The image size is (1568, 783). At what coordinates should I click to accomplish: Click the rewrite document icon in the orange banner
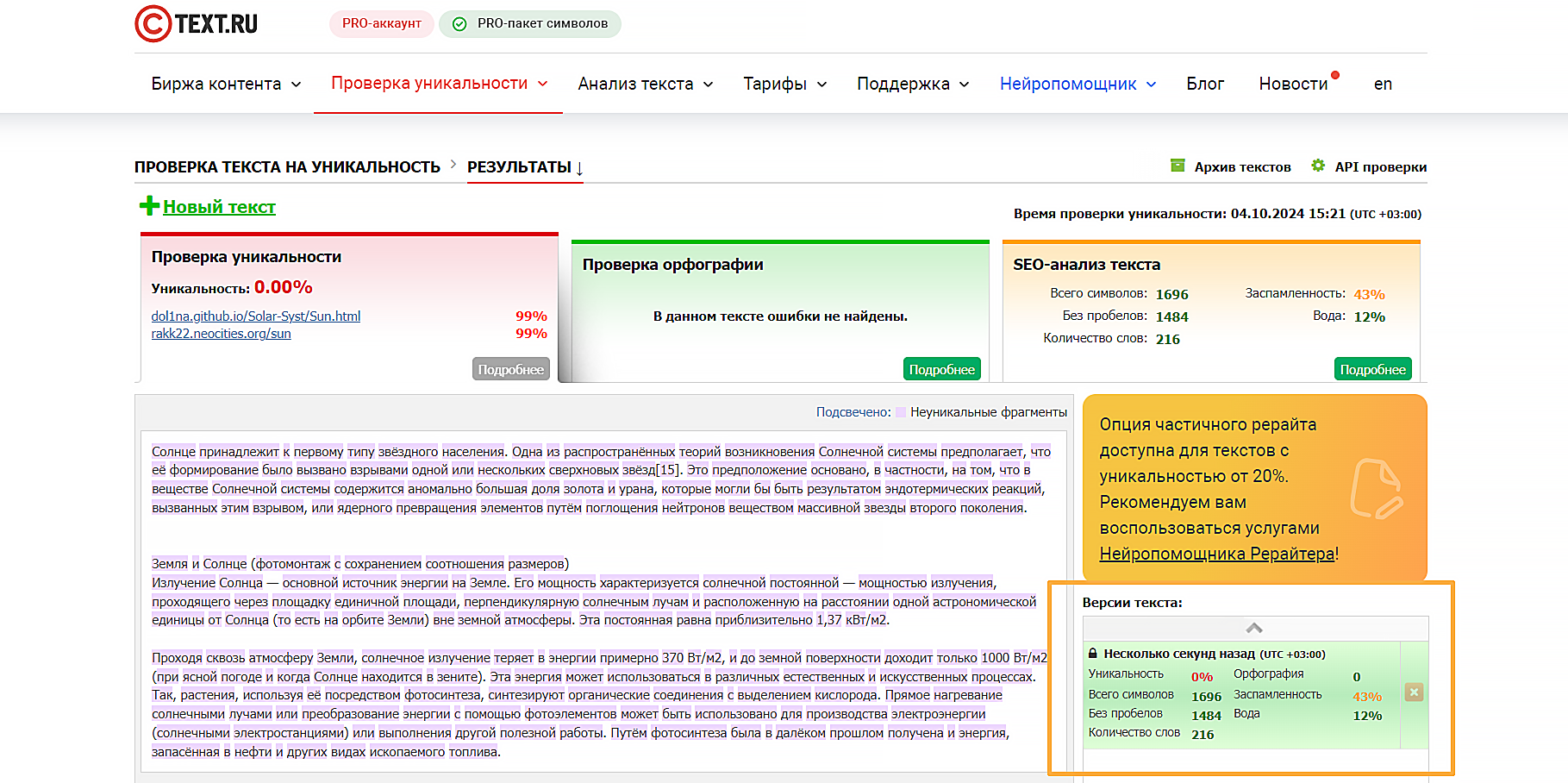[x=1376, y=489]
